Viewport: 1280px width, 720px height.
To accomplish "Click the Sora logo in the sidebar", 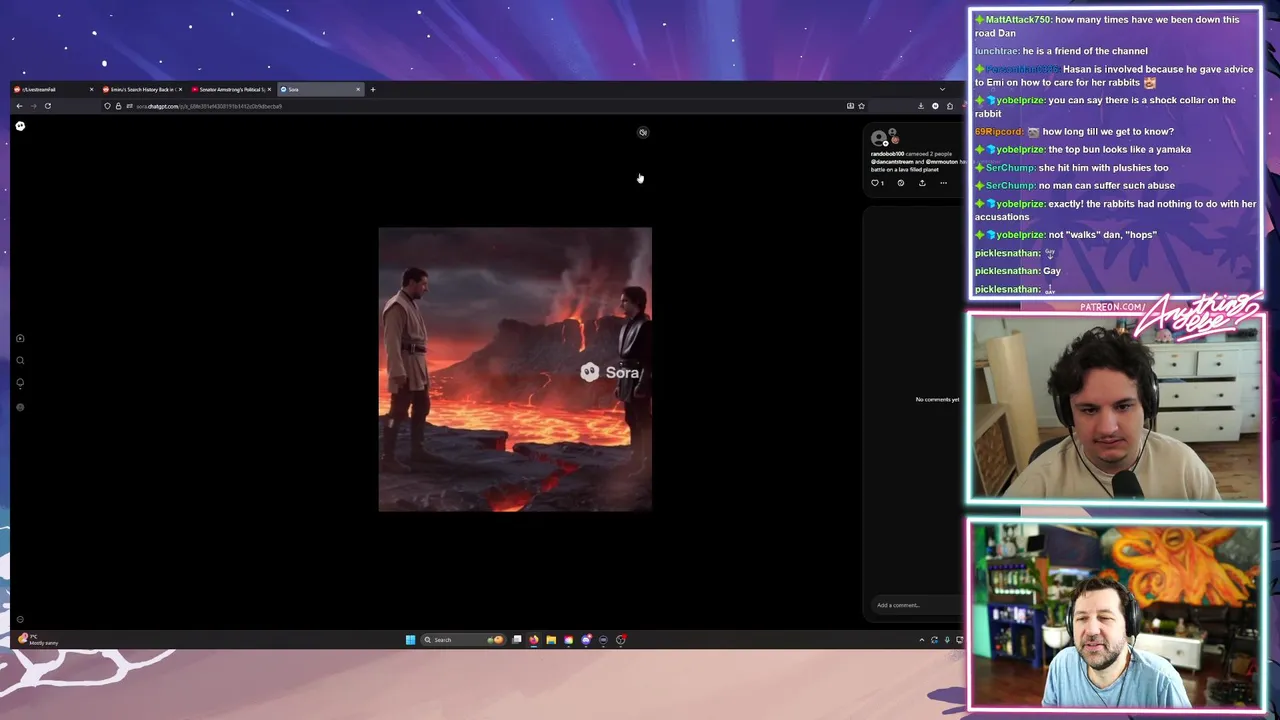I will [x=20, y=126].
